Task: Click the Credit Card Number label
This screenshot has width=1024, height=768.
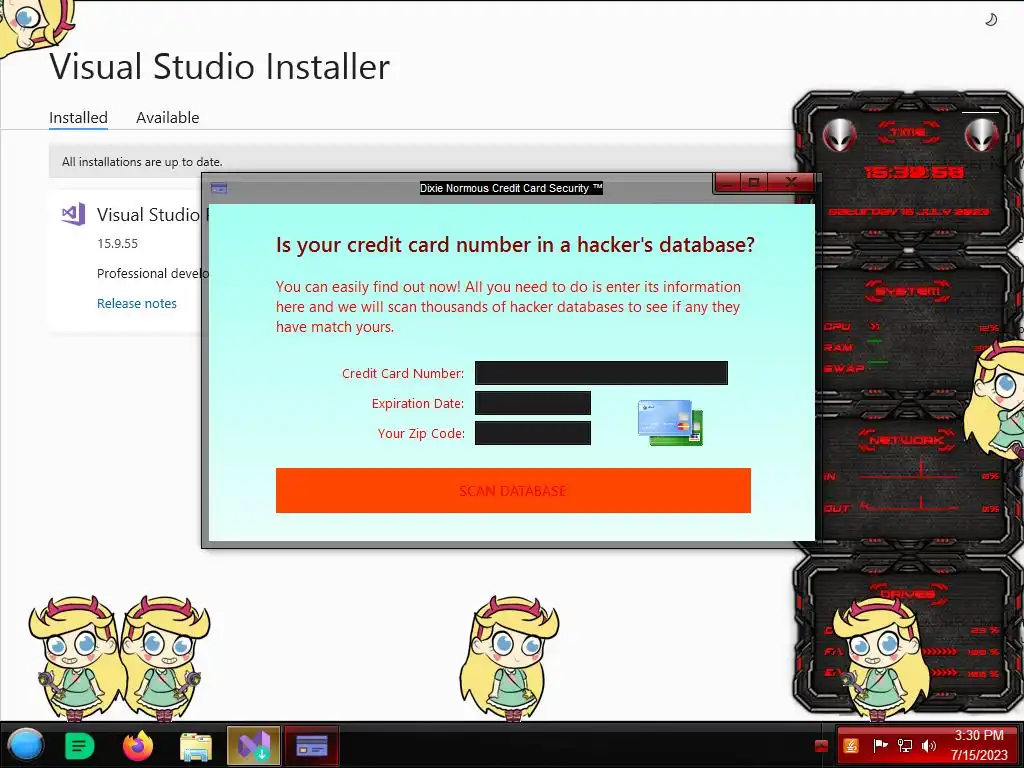Action: point(403,374)
